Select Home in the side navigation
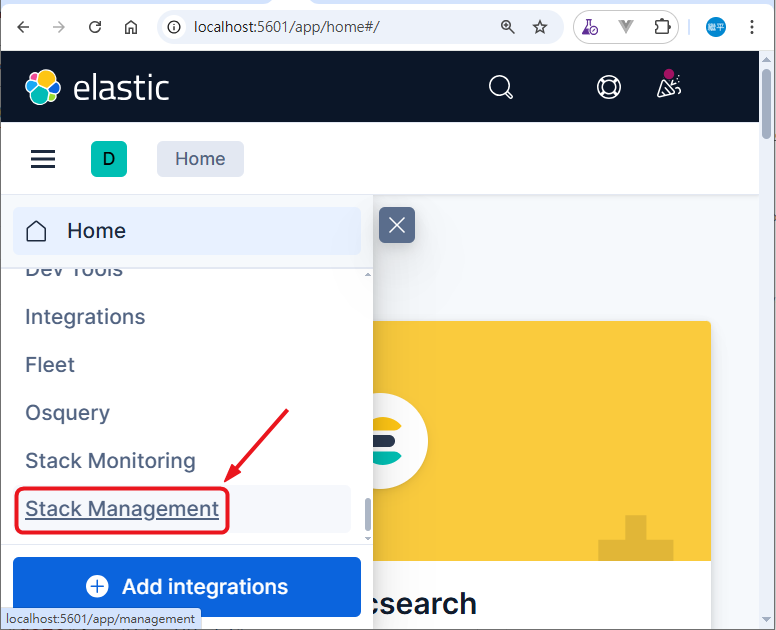The width and height of the screenshot is (776, 630). [187, 231]
